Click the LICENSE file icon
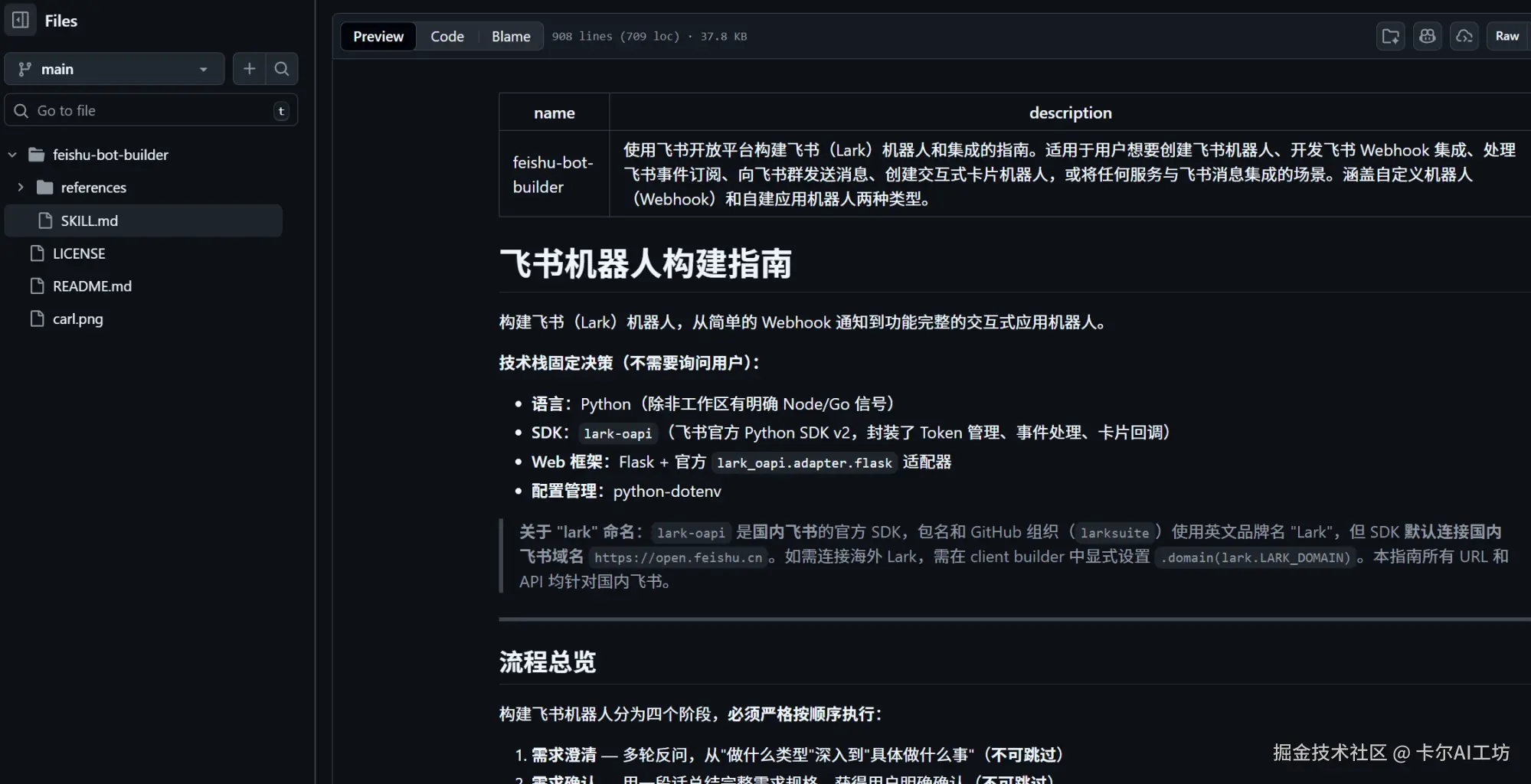 coord(37,253)
